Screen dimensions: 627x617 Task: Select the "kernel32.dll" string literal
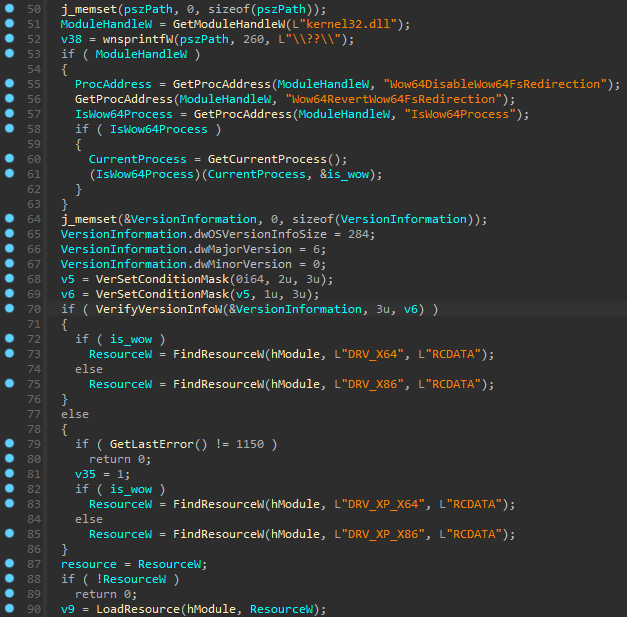347,24
